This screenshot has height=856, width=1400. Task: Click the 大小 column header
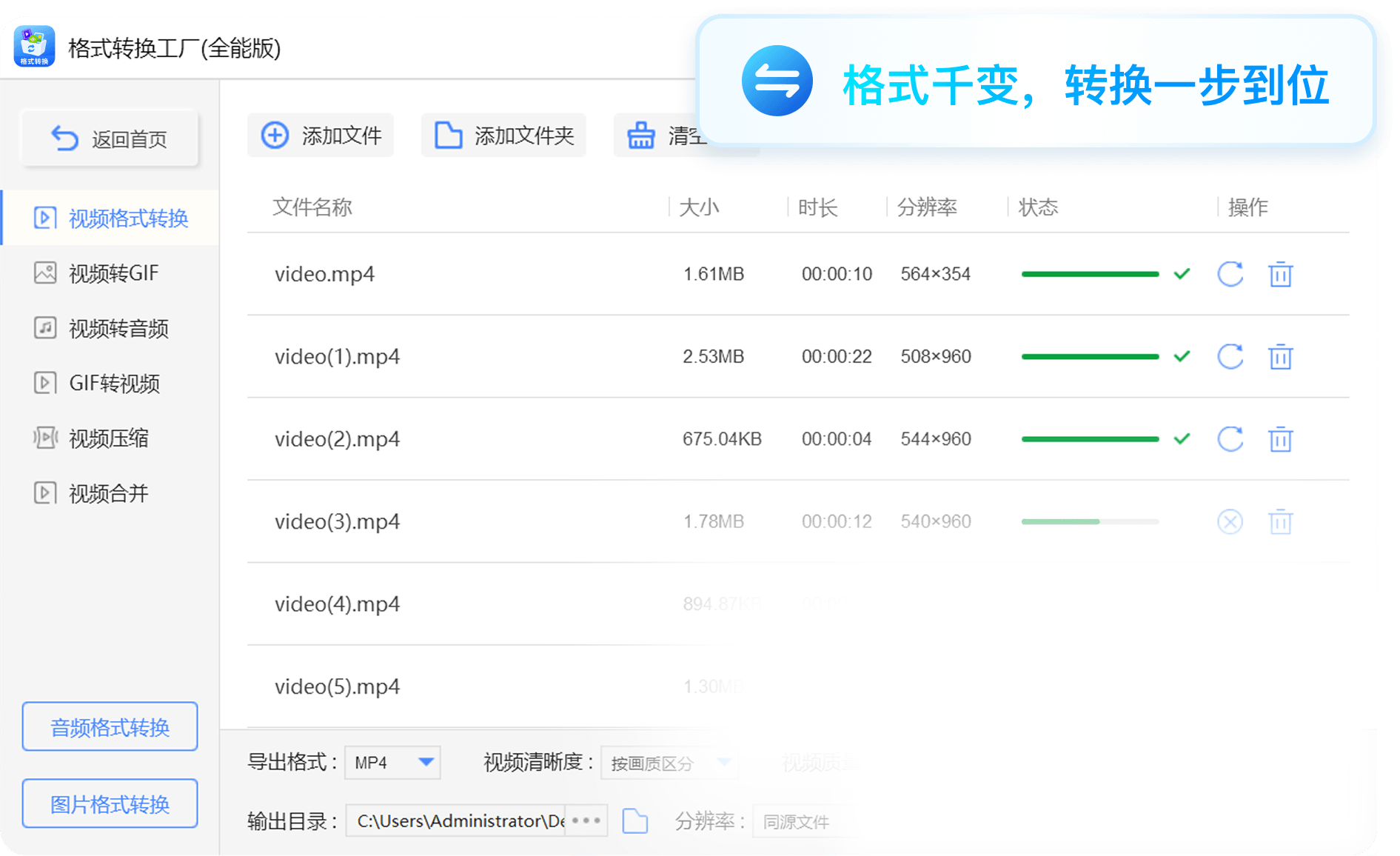click(x=699, y=207)
